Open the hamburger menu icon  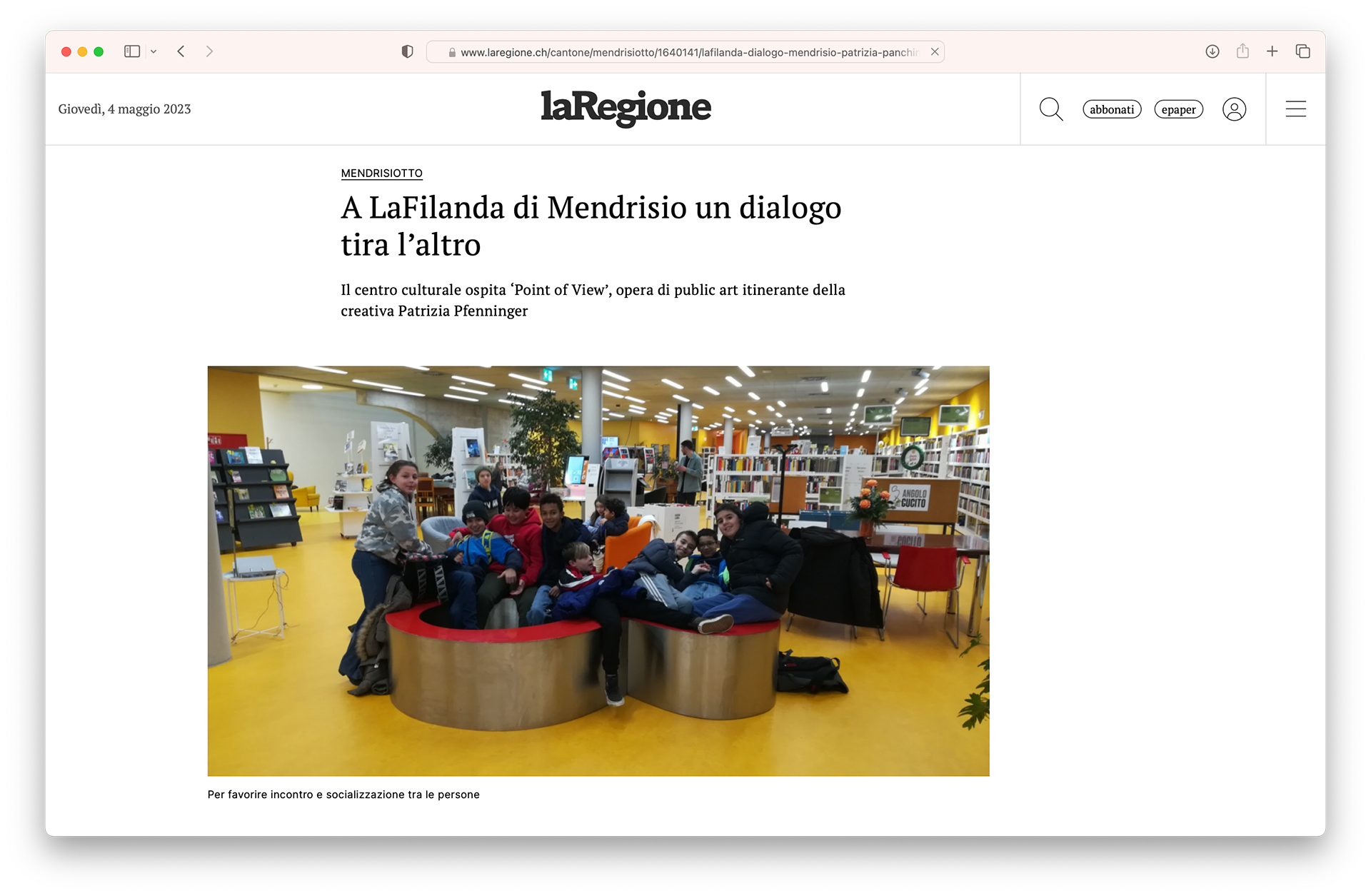1295,109
